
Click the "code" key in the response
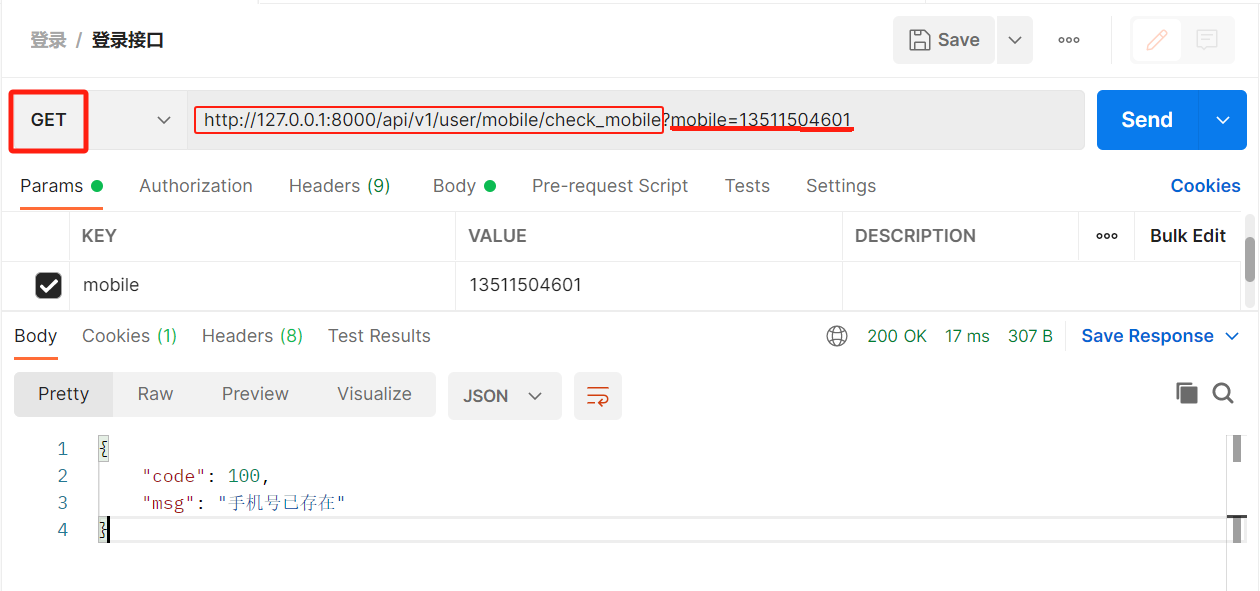(176, 476)
